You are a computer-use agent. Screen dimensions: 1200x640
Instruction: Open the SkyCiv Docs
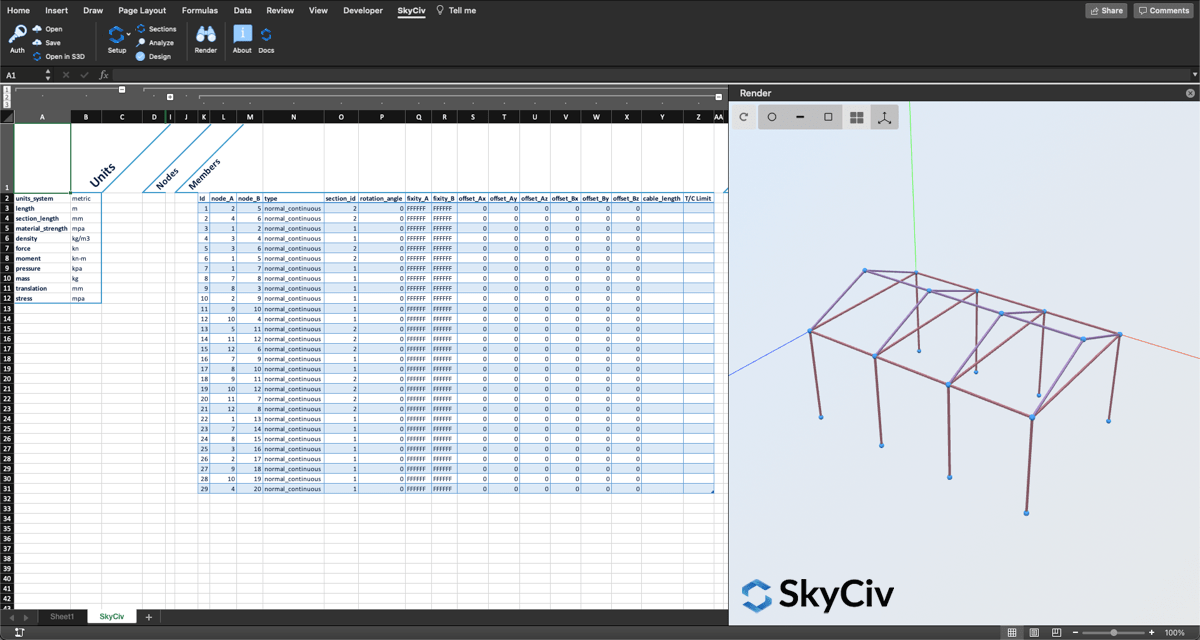pos(265,38)
